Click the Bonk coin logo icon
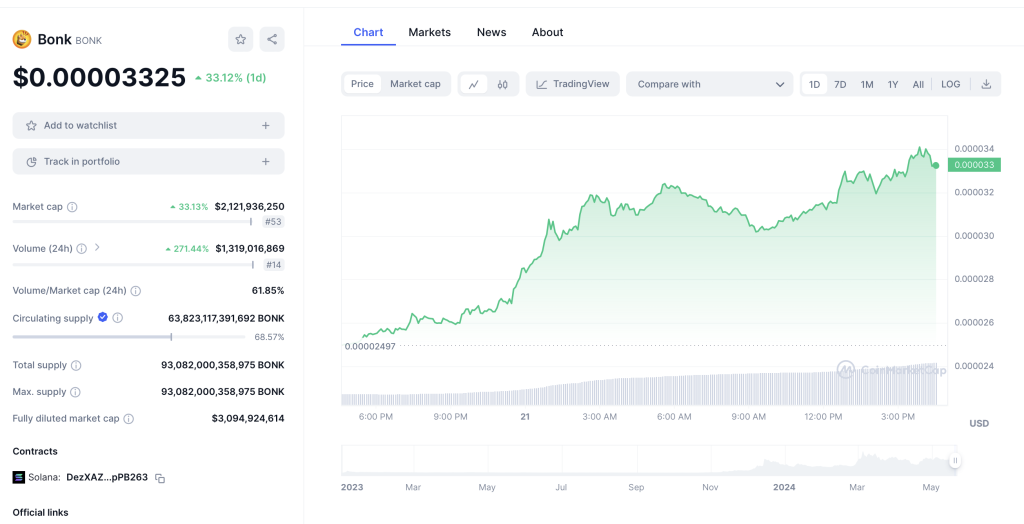Viewport: 1024px width, 524px height. [x=22, y=39]
